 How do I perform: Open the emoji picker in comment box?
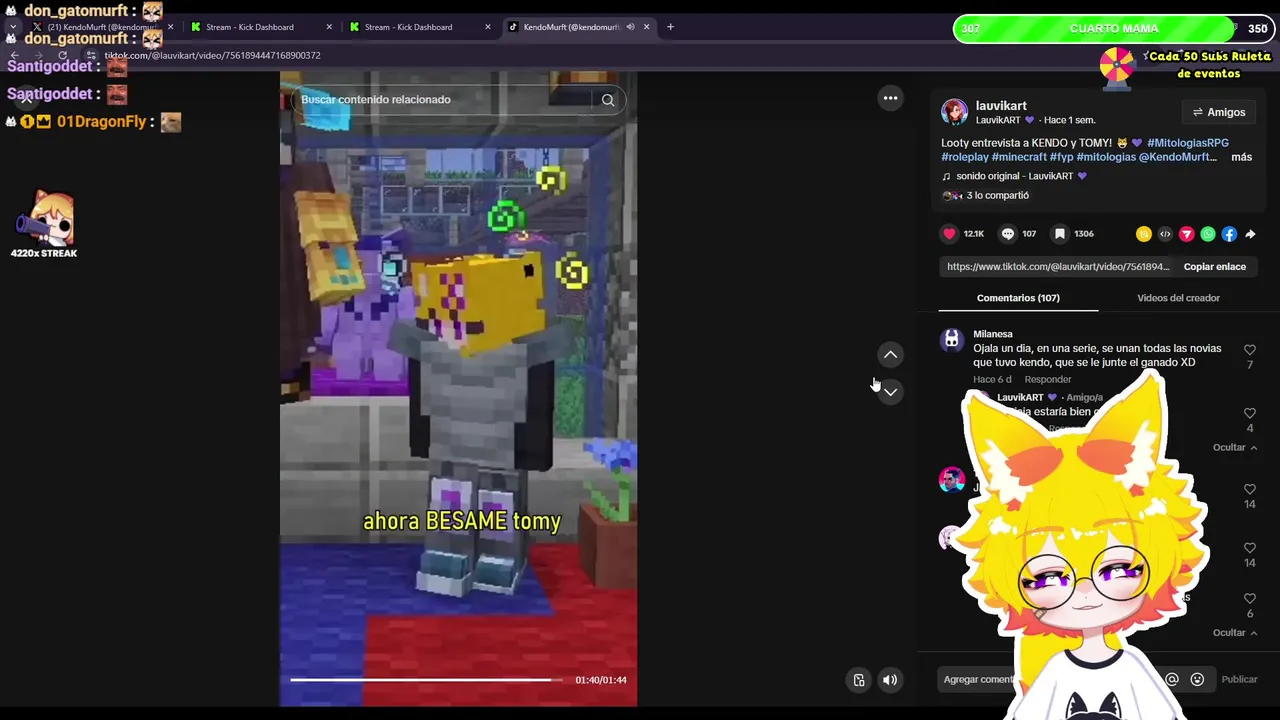coord(1197,679)
